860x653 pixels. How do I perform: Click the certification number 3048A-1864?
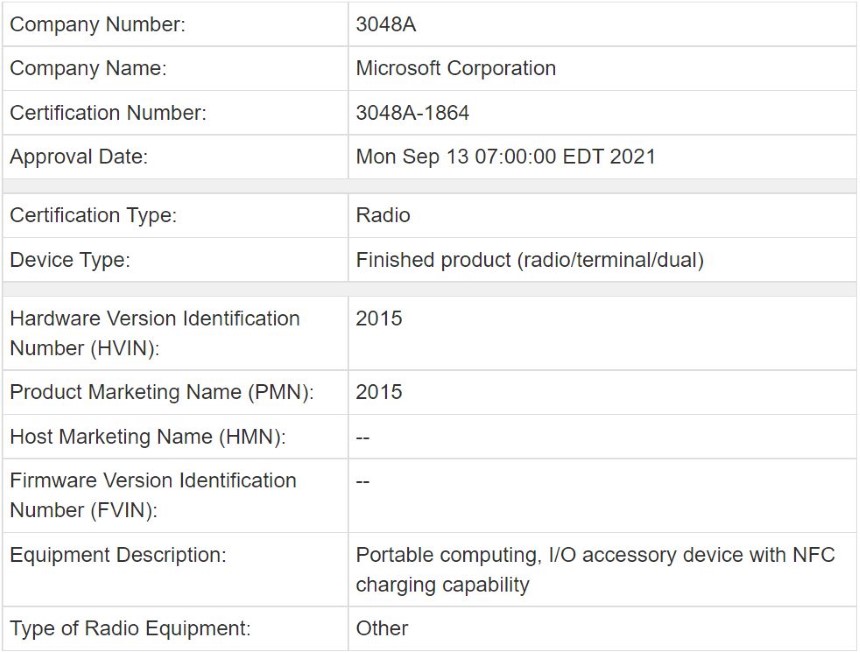(412, 112)
